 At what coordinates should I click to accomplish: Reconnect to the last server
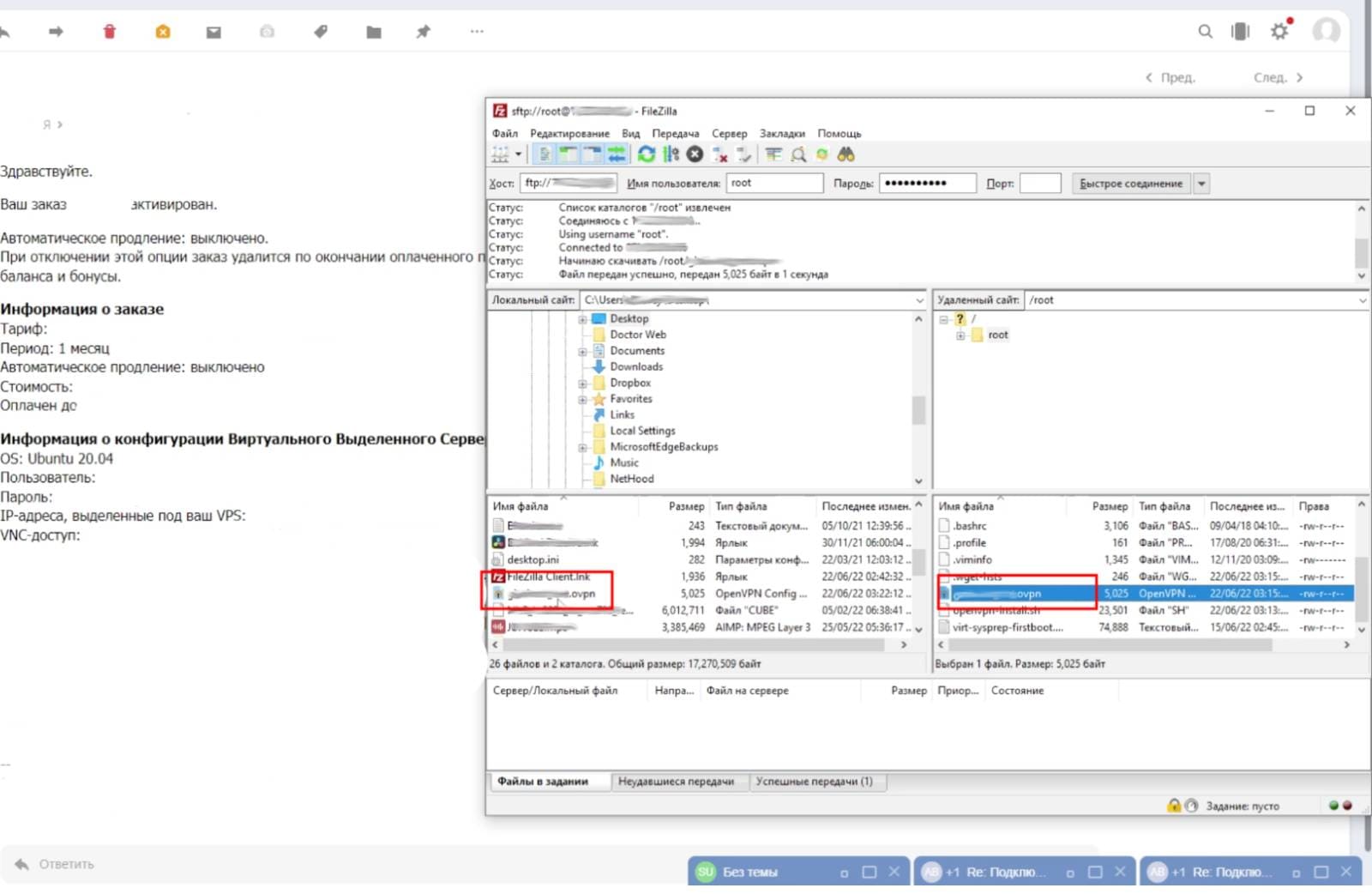coord(744,154)
